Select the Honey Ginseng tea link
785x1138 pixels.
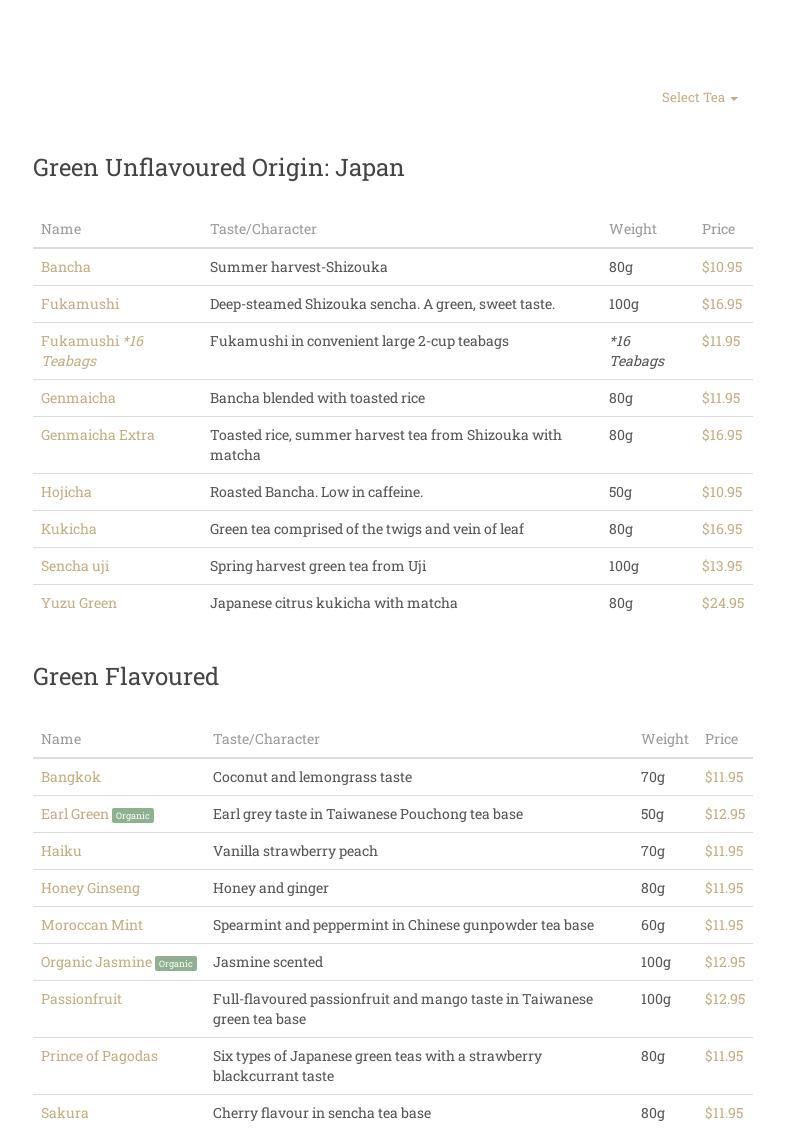pyautogui.click(x=90, y=888)
